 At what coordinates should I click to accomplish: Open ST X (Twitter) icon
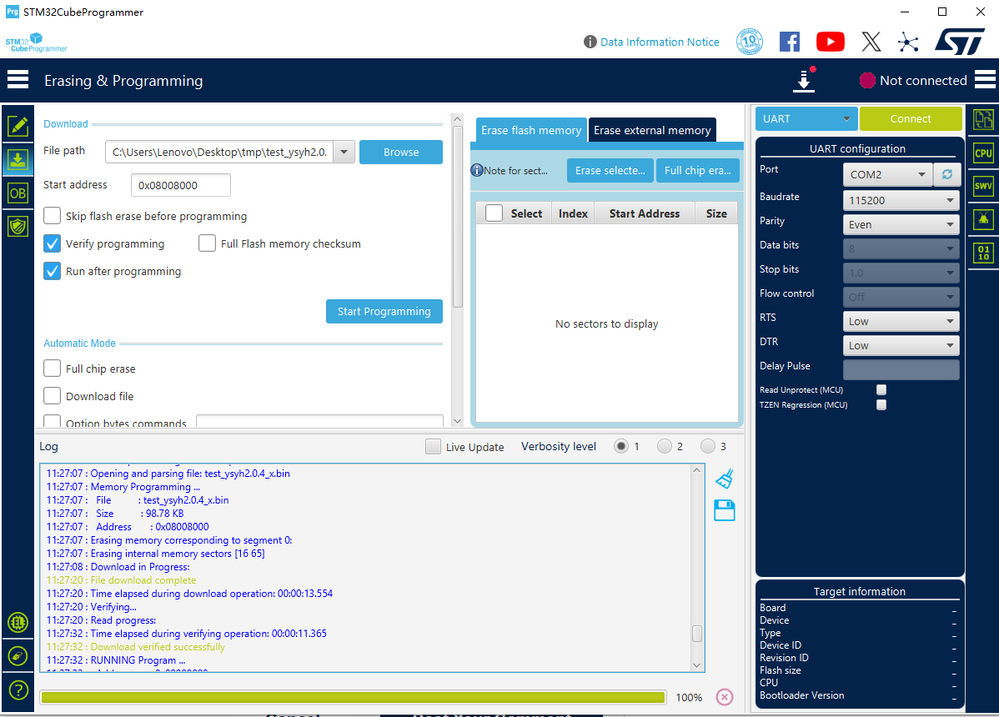coord(871,42)
